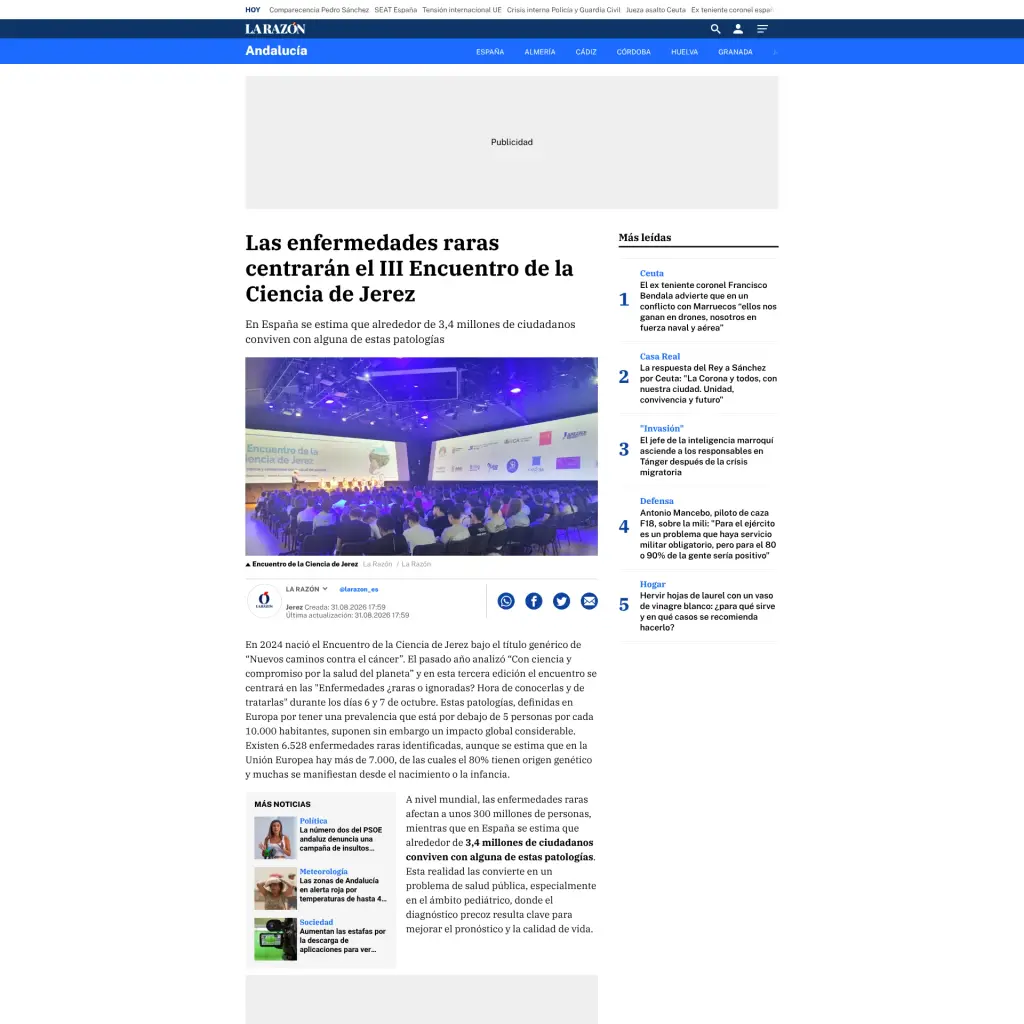
Task: Click the La Razón header logo
Action: (x=275, y=29)
